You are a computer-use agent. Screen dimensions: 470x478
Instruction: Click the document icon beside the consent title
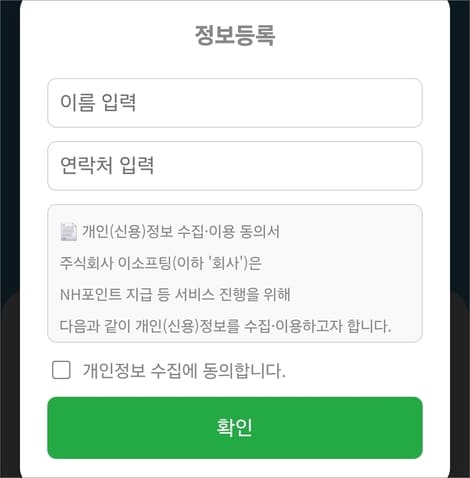click(68, 232)
